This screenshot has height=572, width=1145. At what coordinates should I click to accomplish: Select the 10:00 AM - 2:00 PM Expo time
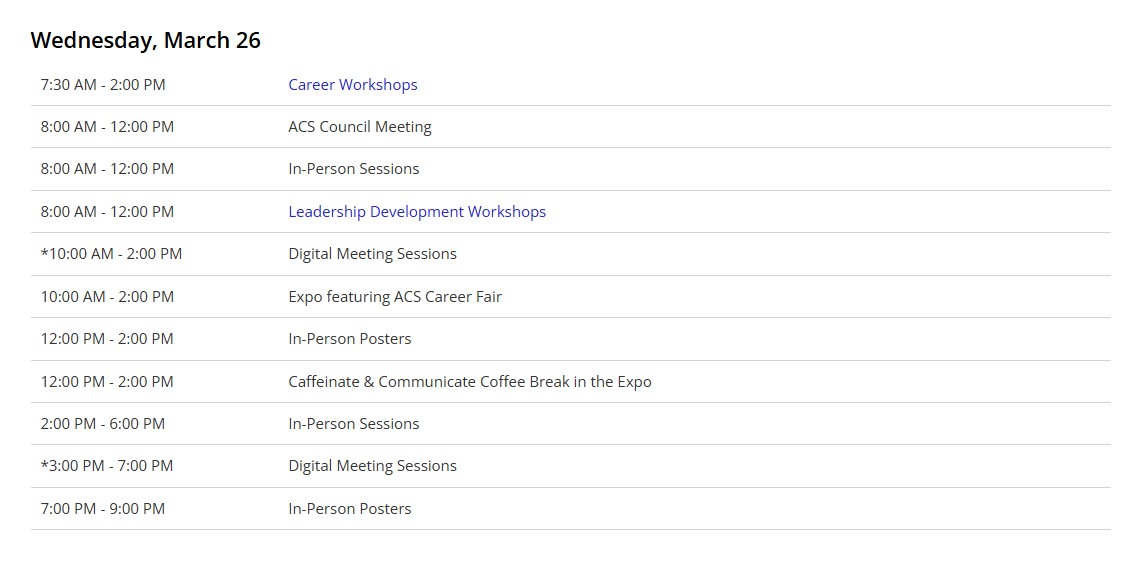tap(107, 297)
